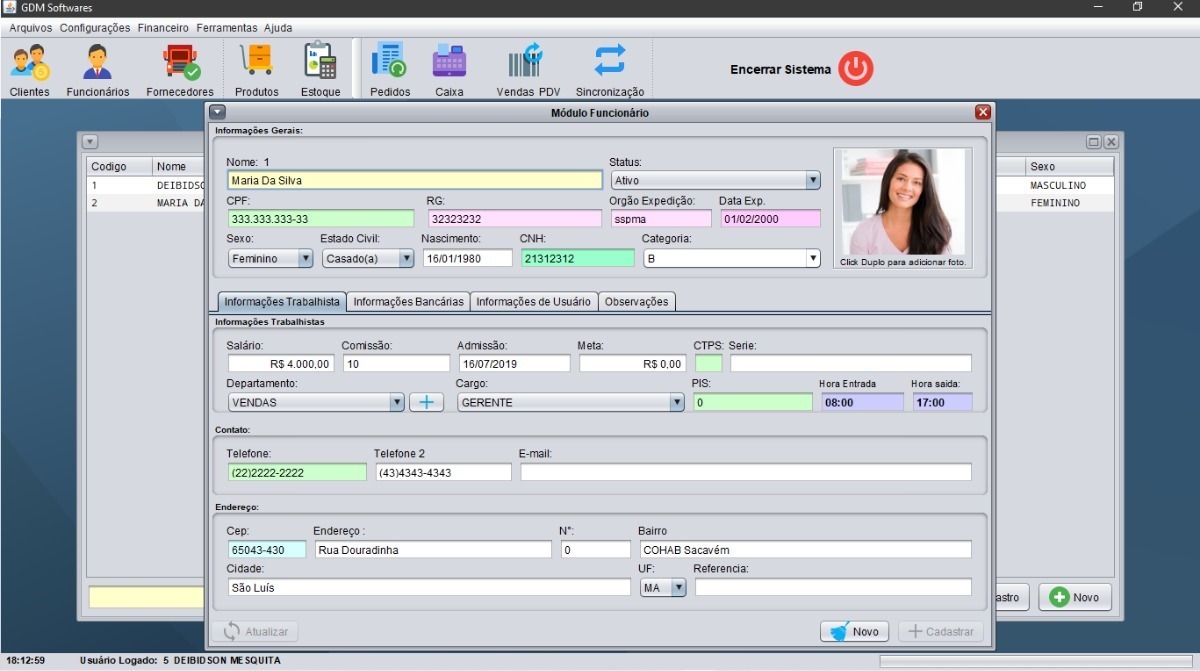Screen dimensions: 1200x671
Task: Open the Estado Civil combo box
Action: pyautogui.click(x=367, y=258)
